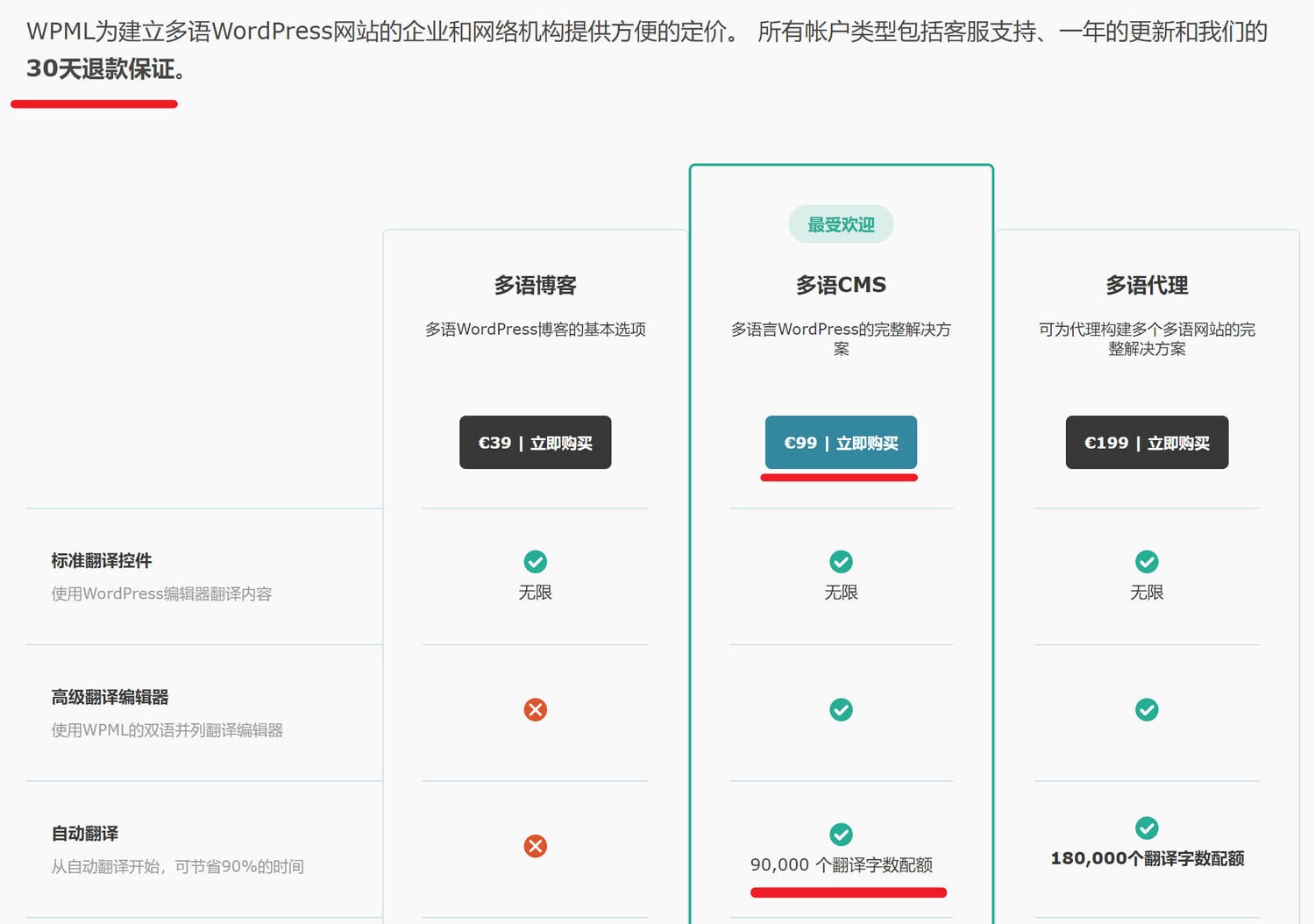Click check above 90,000 个翻译字数配额

841,834
